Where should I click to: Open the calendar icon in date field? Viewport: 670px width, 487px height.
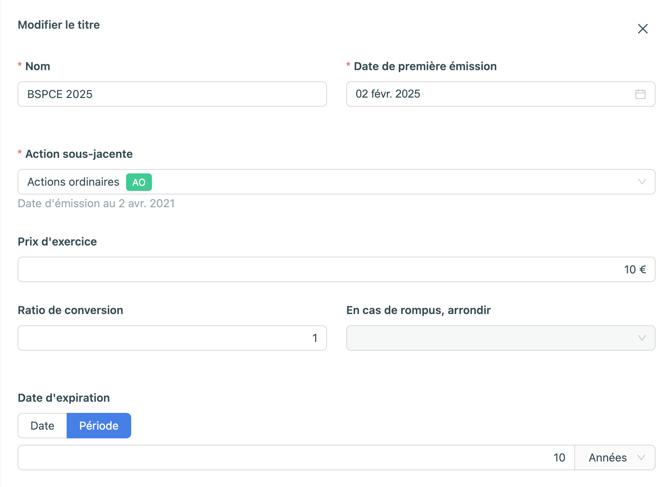point(640,94)
